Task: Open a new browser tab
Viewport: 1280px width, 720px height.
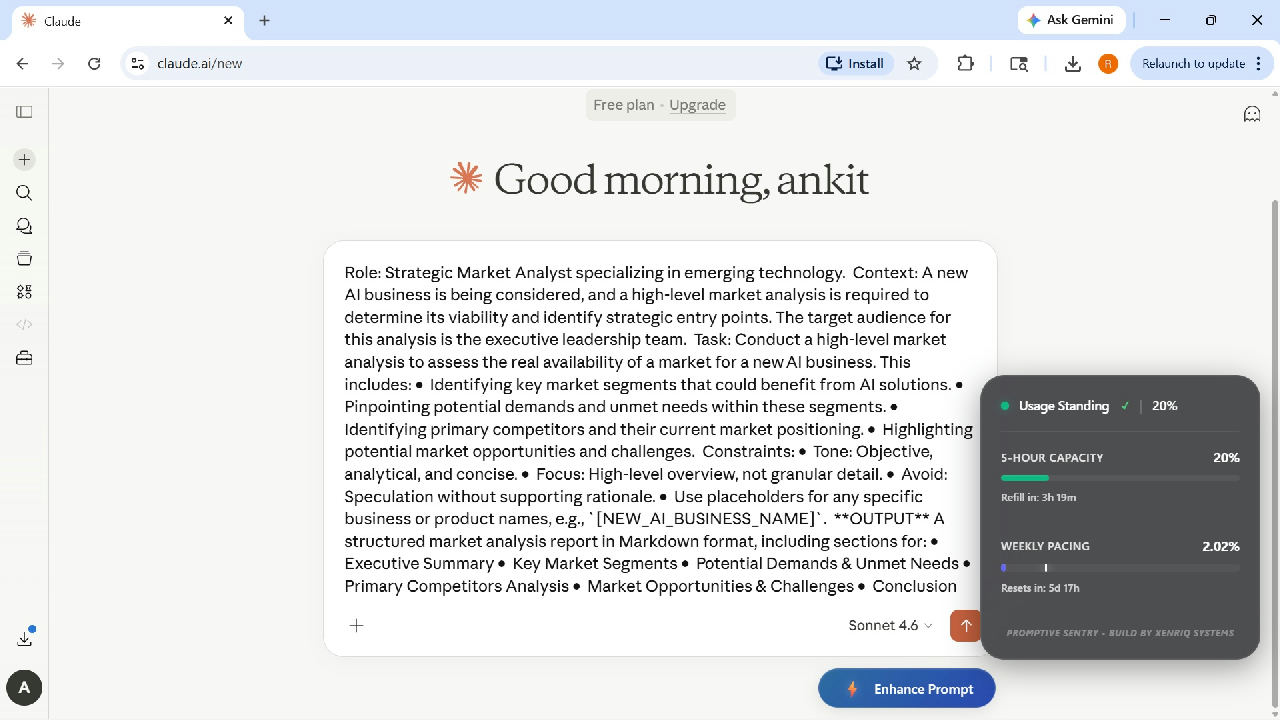Action: [264, 20]
